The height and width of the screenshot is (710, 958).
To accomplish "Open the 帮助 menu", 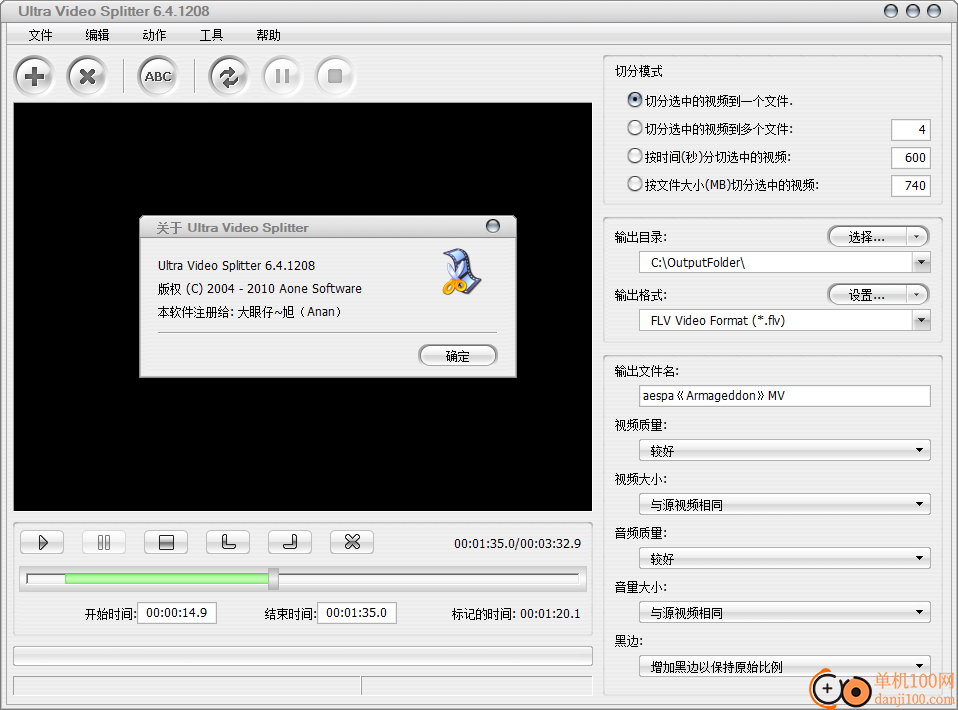I will (268, 35).
